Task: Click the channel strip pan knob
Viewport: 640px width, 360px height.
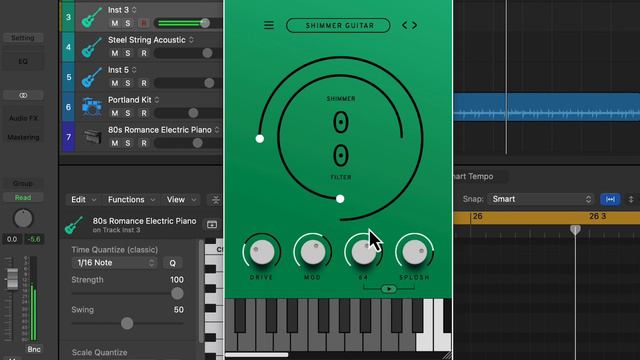Action: (23, 219)
